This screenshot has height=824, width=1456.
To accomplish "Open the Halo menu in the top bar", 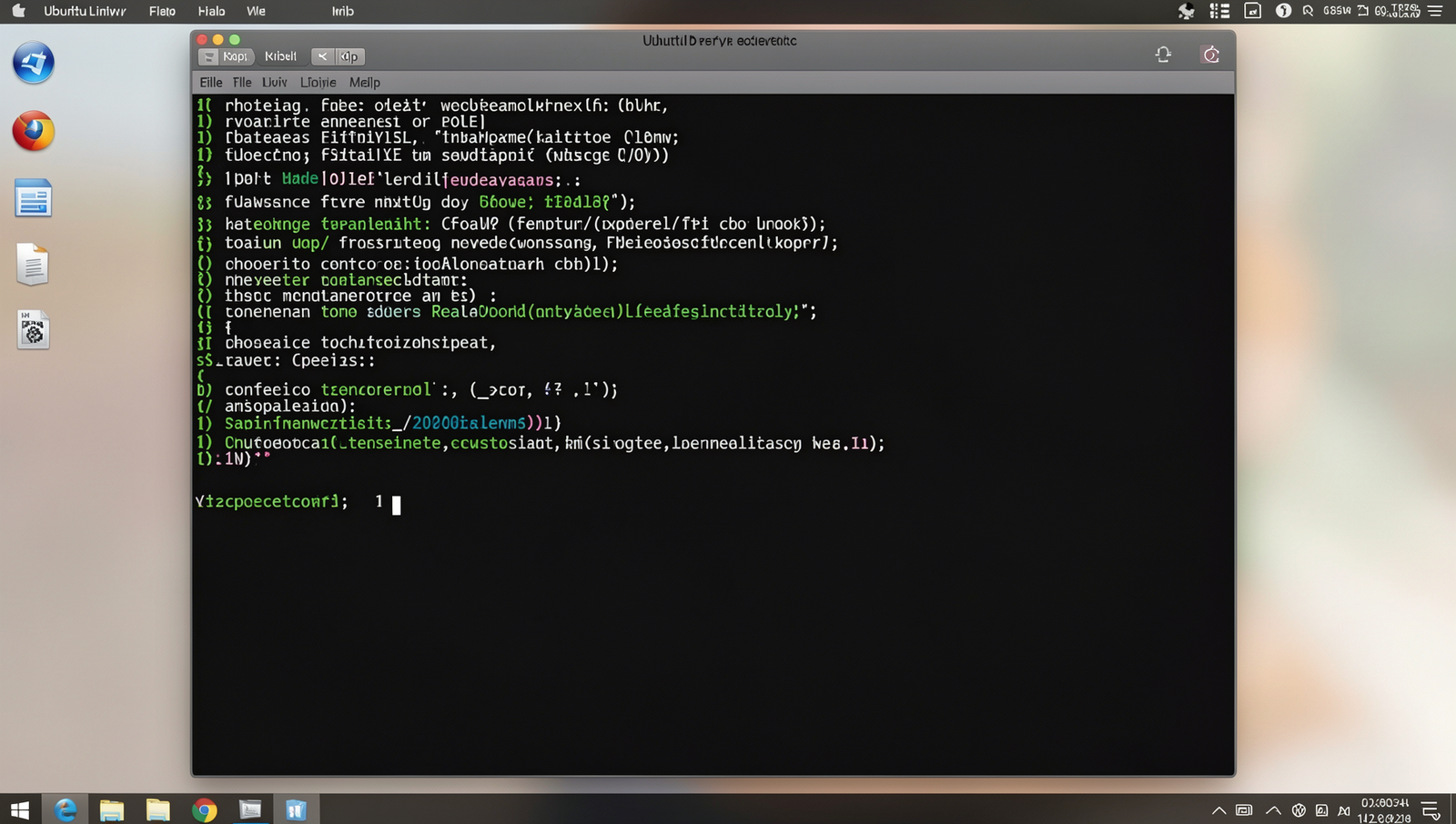I will tap(211, 11).
